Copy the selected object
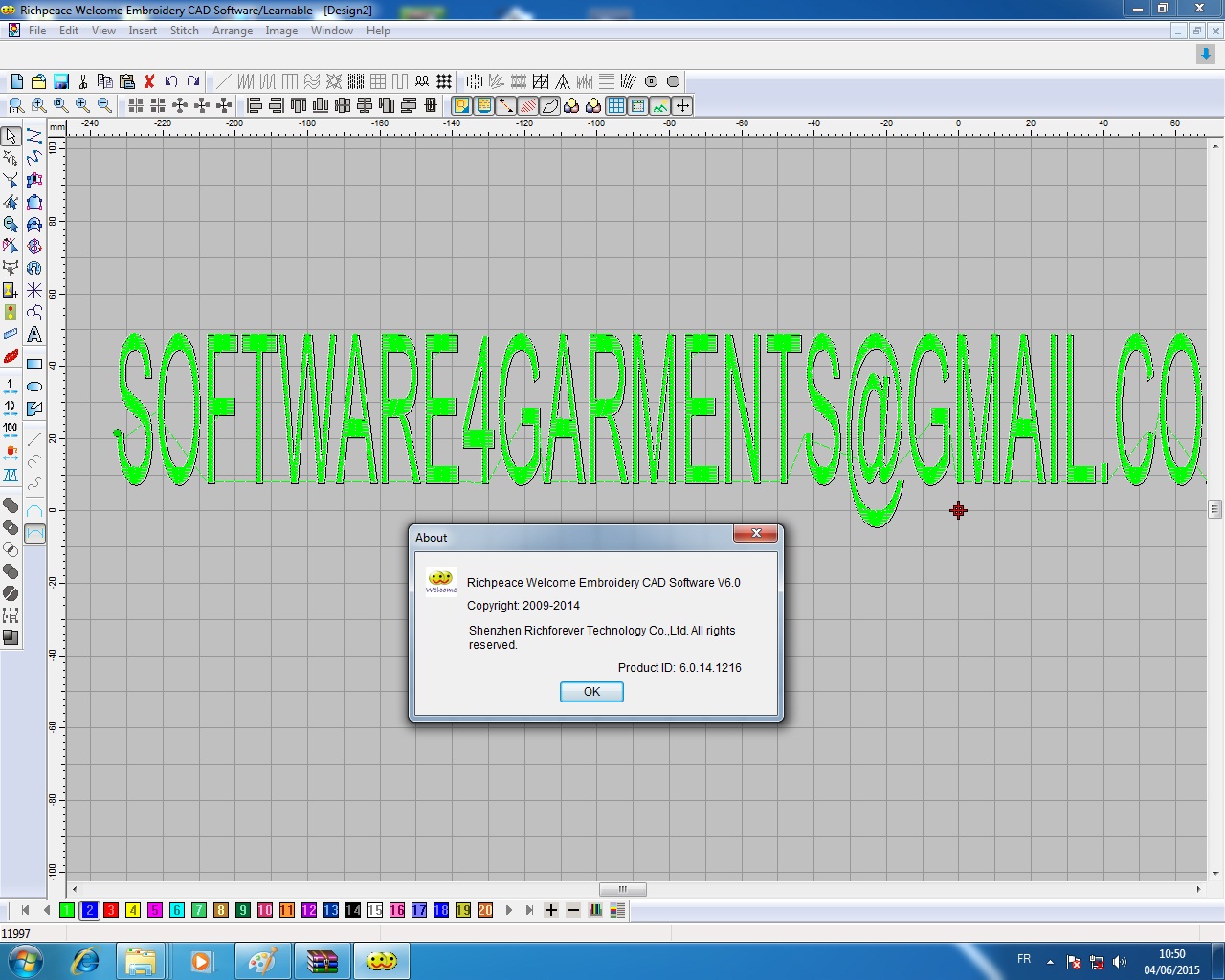 click(105, 81)
